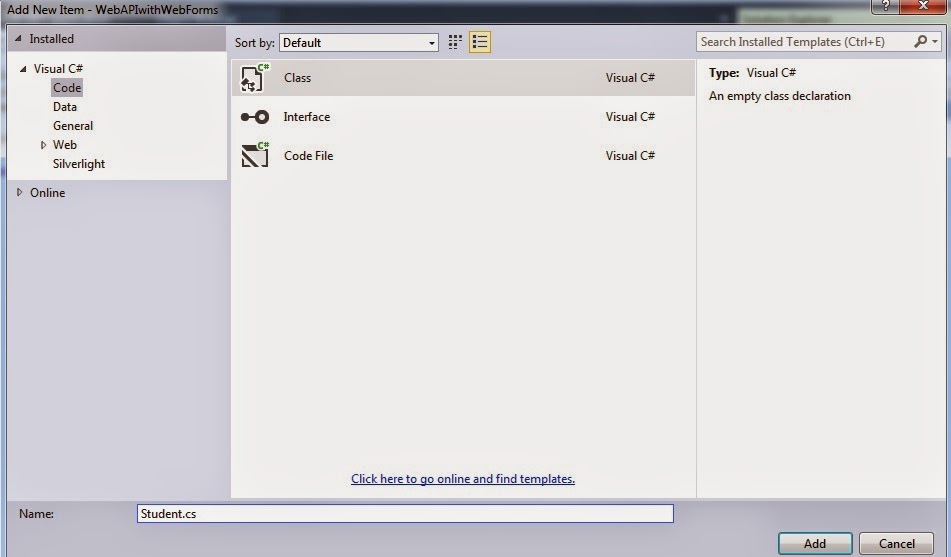This screenshot has height=557, width=951.
Task: Switch to medium icons list view
Action: [480, 42]
